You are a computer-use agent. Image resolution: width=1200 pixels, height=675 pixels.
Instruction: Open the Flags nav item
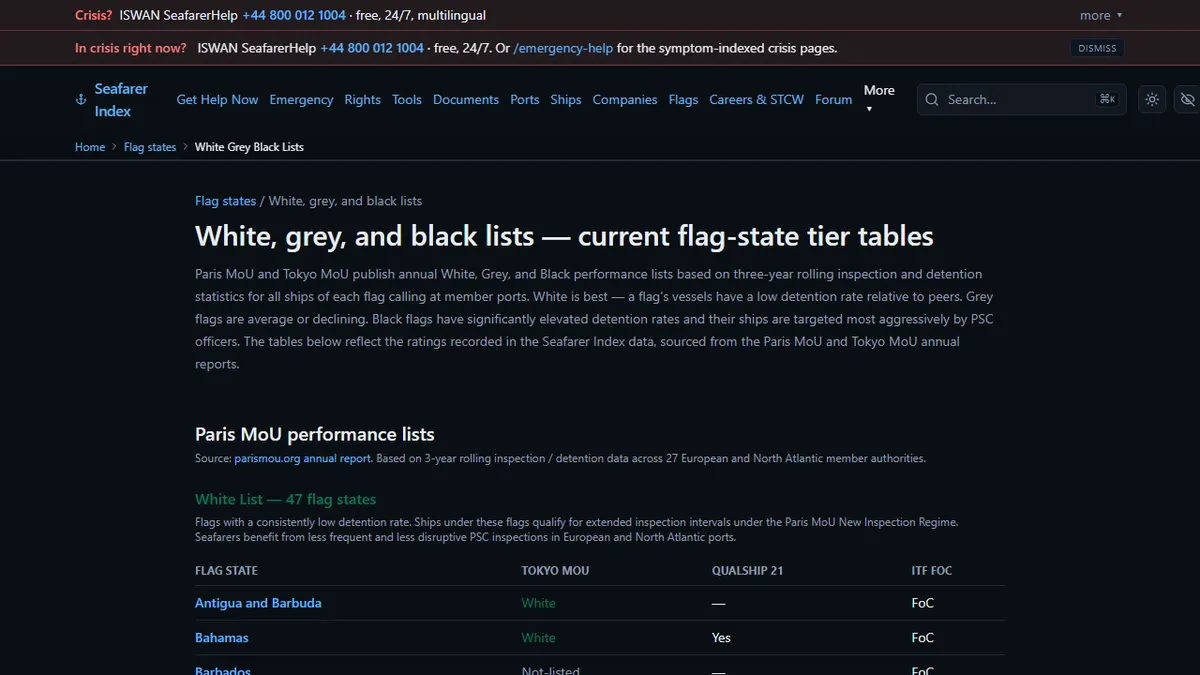point(683,99)
